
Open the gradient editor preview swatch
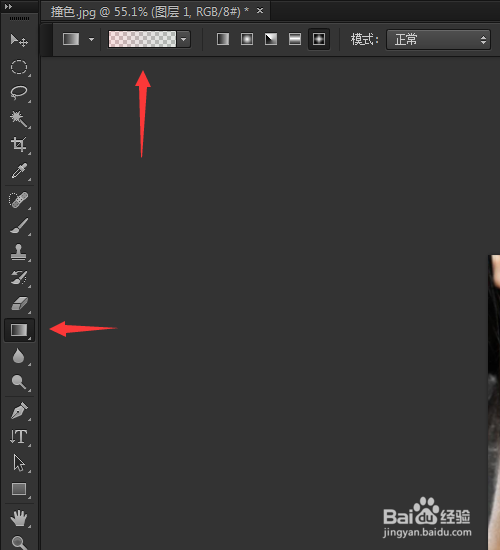coord(142,39)
